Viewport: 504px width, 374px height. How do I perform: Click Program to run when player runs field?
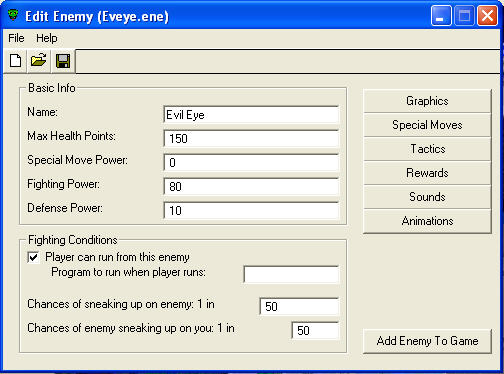[291, 274]
